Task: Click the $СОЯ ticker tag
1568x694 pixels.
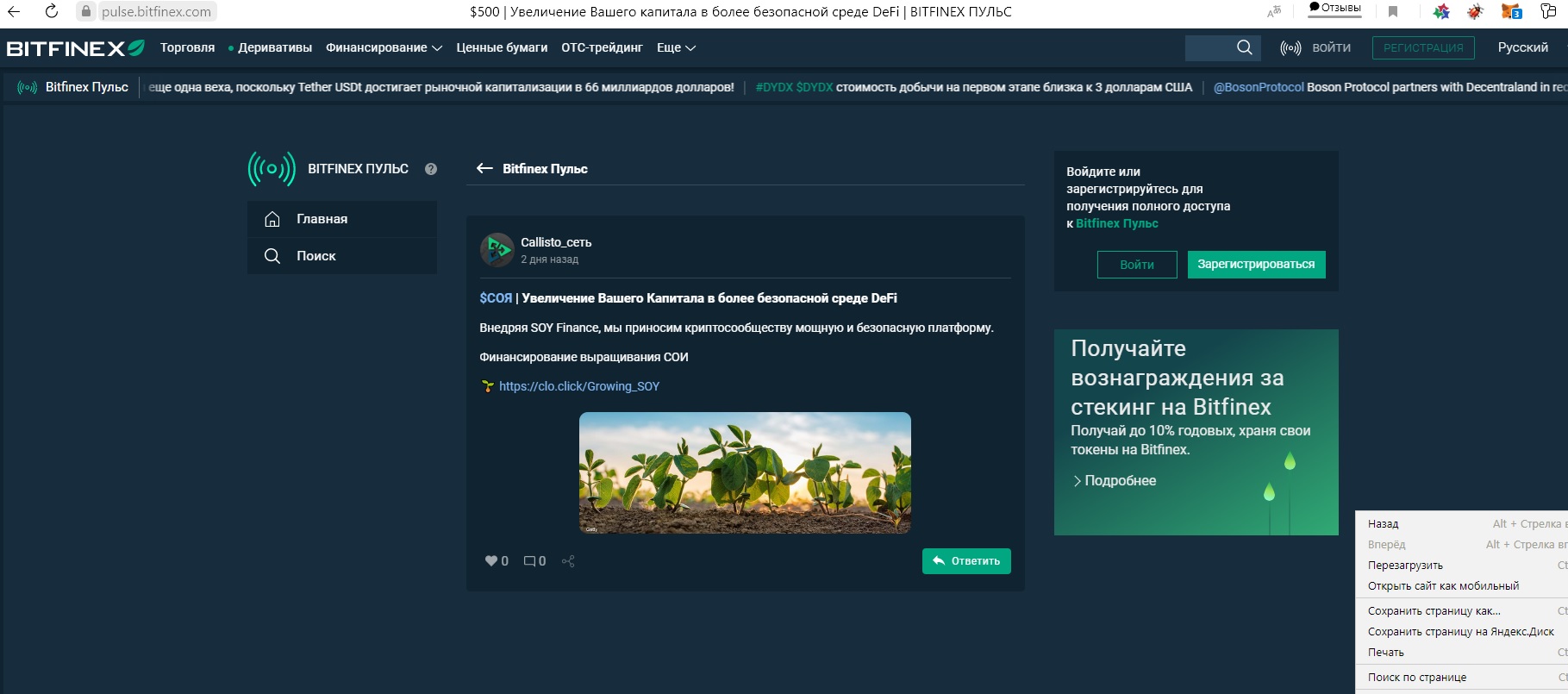Action: pyautogui.click(x=496, y=298)
